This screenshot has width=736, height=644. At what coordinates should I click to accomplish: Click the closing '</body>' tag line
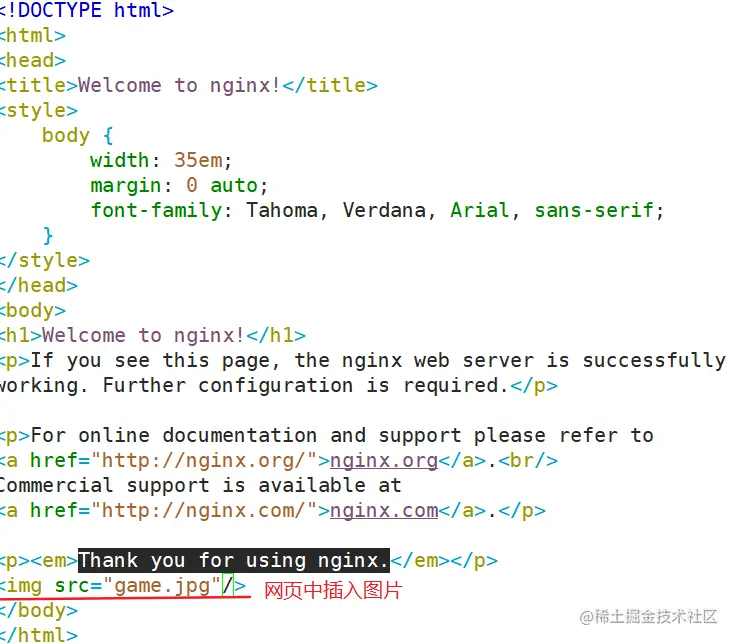pos(39,611)
